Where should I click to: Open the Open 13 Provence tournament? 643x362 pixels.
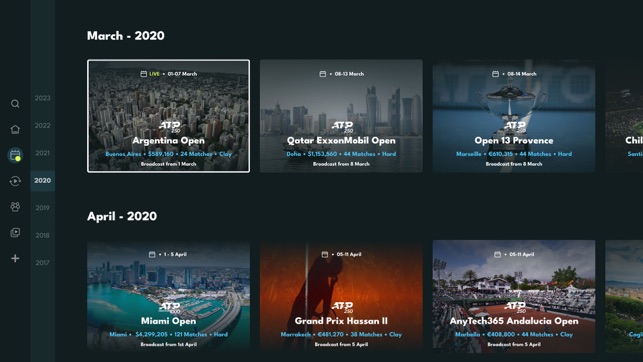coord(514,116)
